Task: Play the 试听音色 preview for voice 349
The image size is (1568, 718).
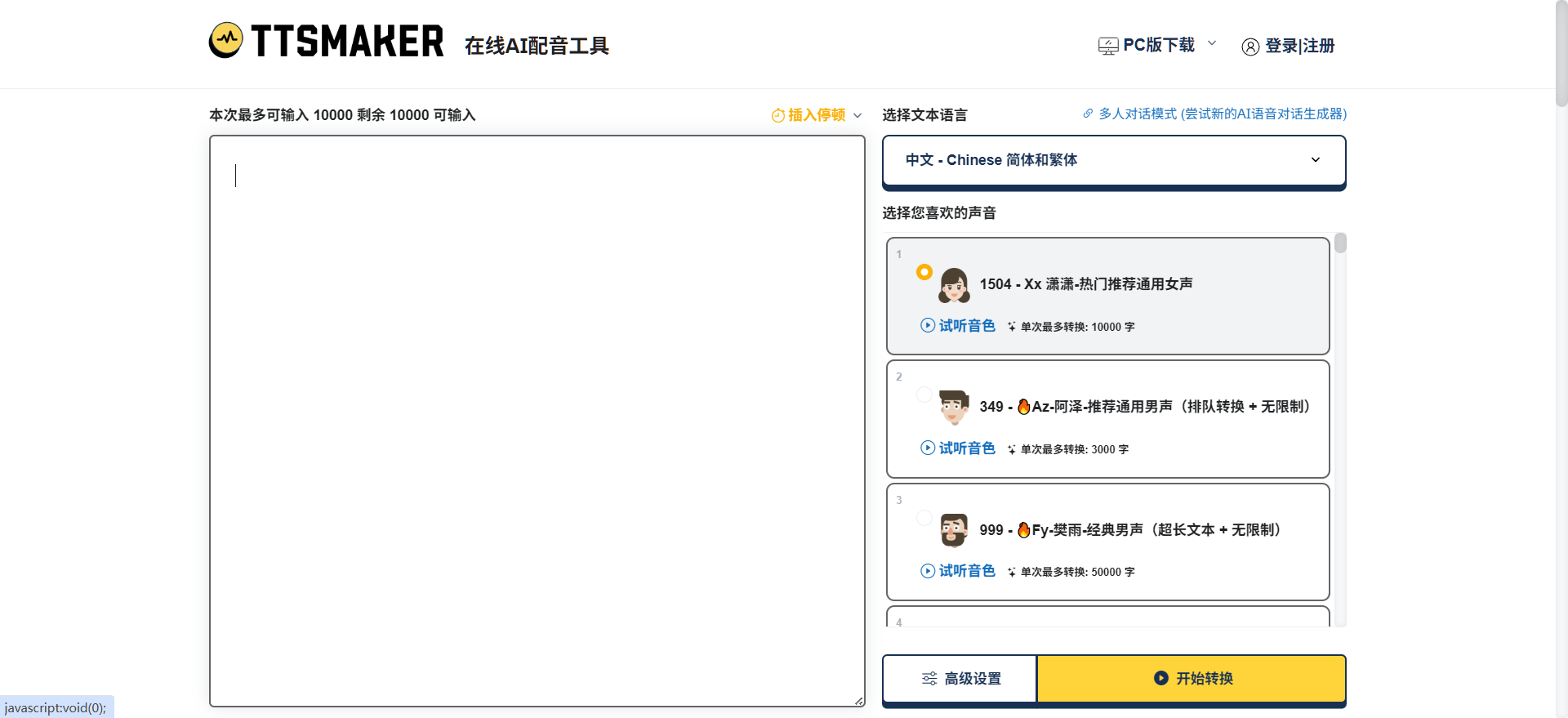Action: click(958, 448)
